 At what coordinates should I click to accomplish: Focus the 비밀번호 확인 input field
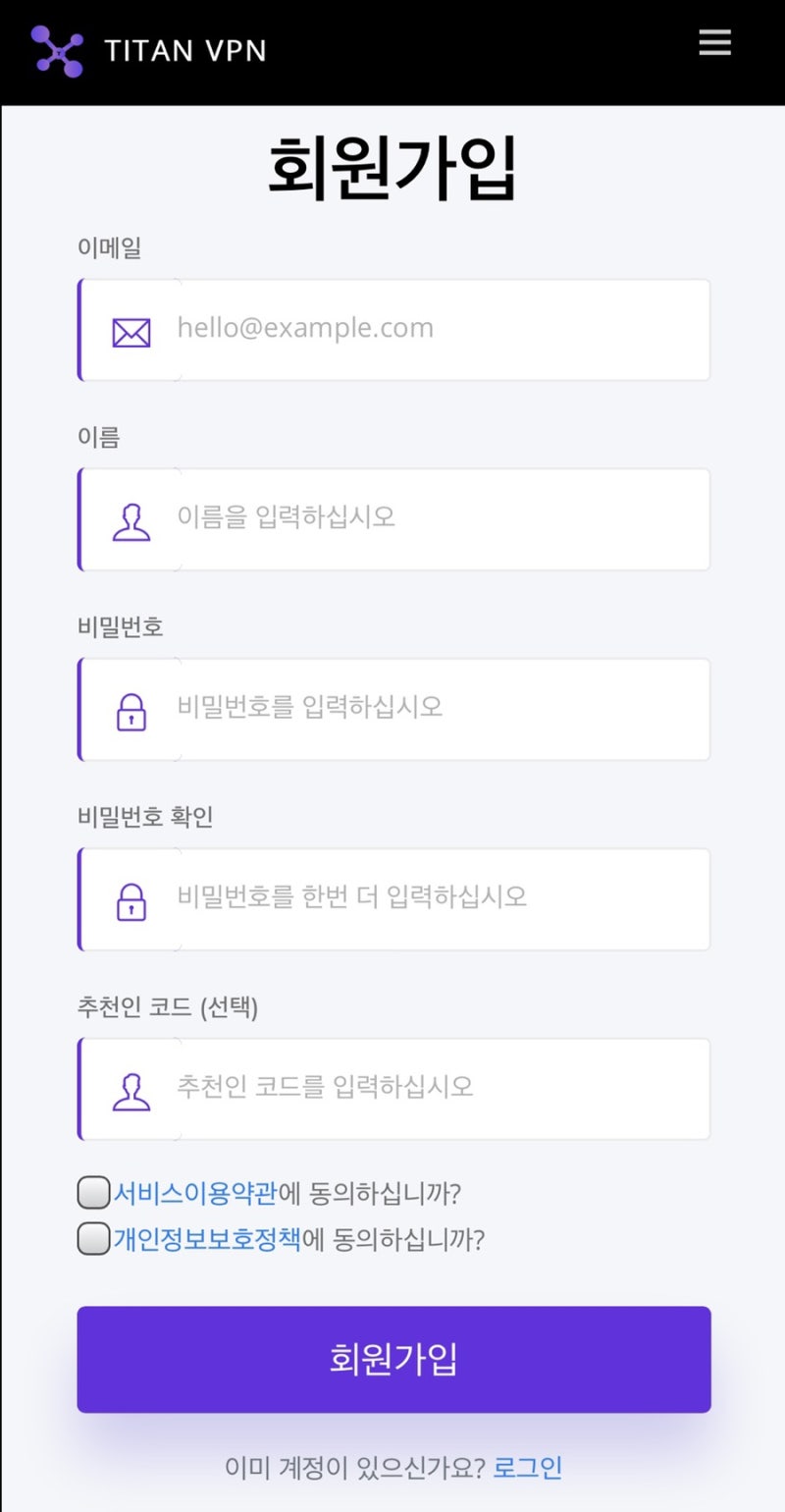click(442, 898)
